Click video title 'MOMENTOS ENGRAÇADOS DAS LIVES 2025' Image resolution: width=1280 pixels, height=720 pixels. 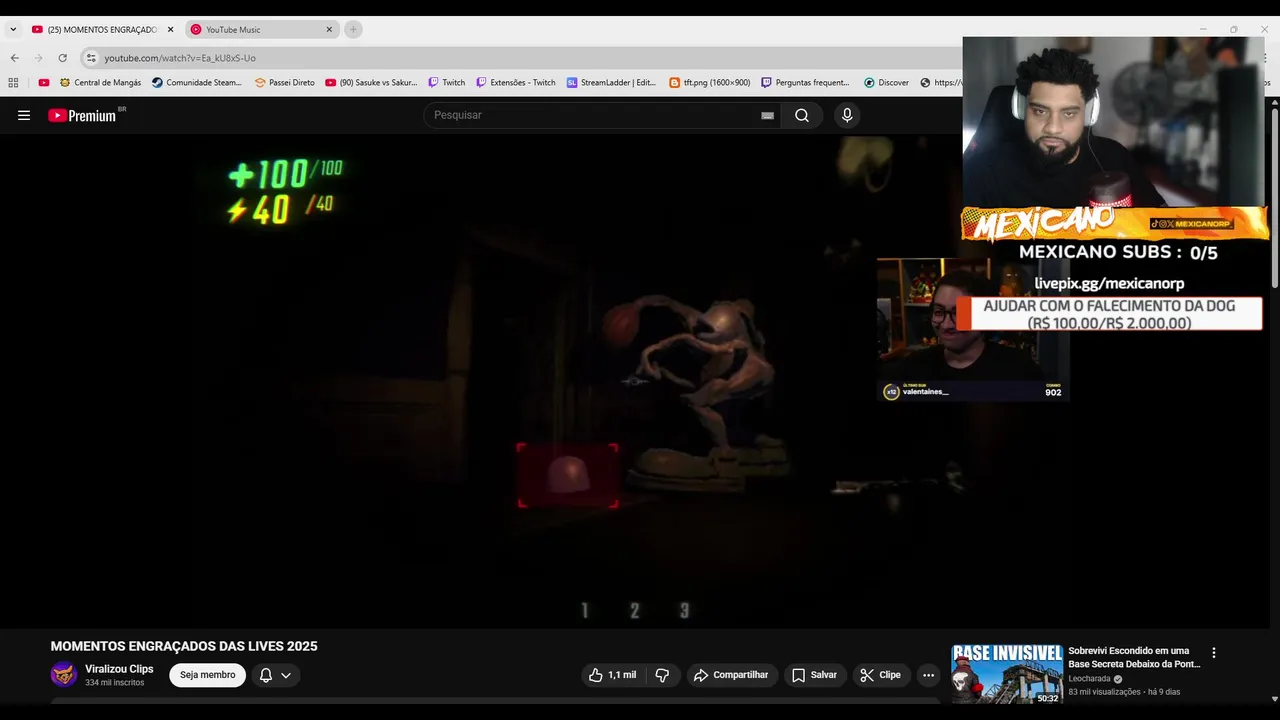184,647
